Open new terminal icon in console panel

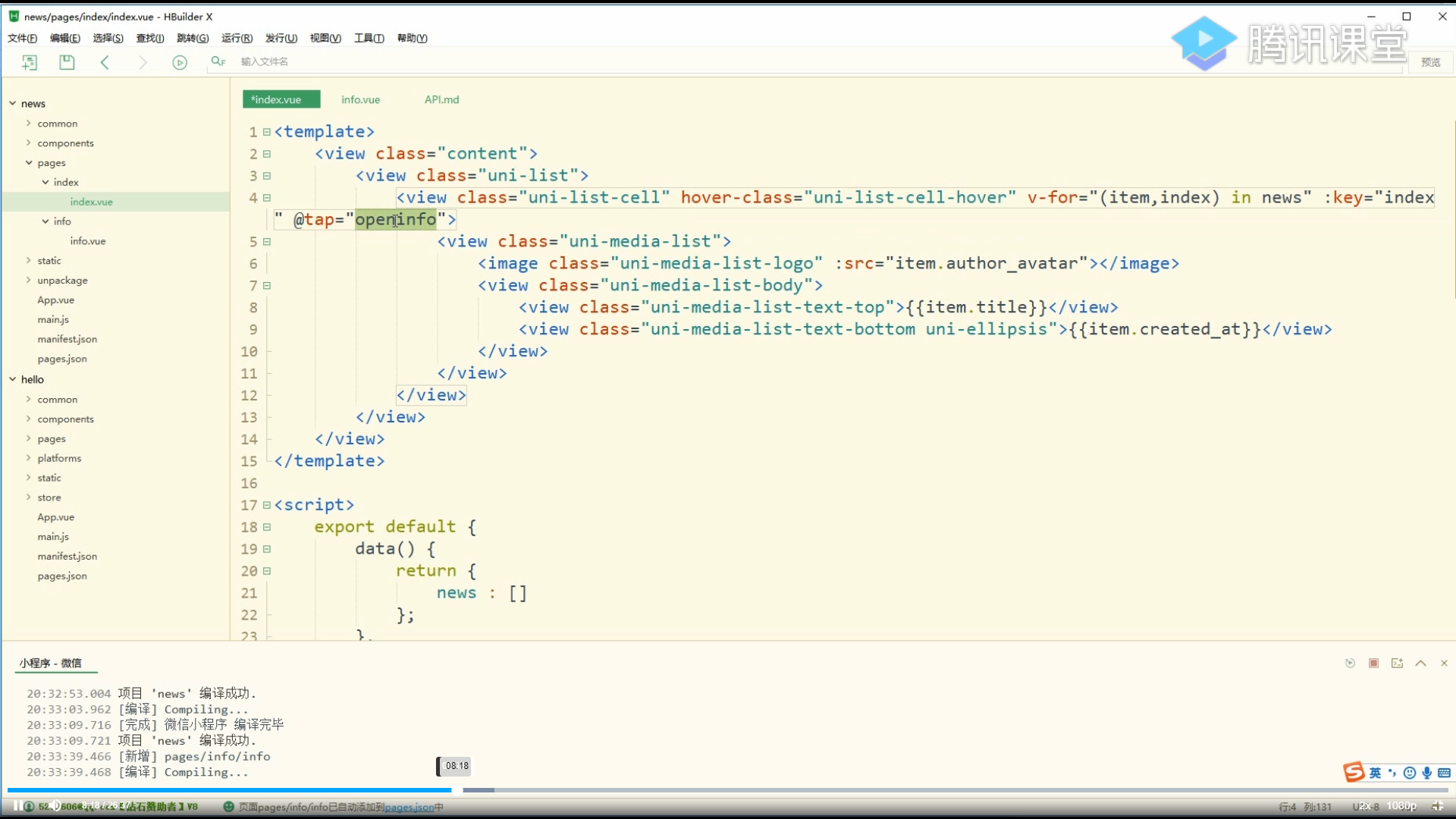click(1397, 663)
